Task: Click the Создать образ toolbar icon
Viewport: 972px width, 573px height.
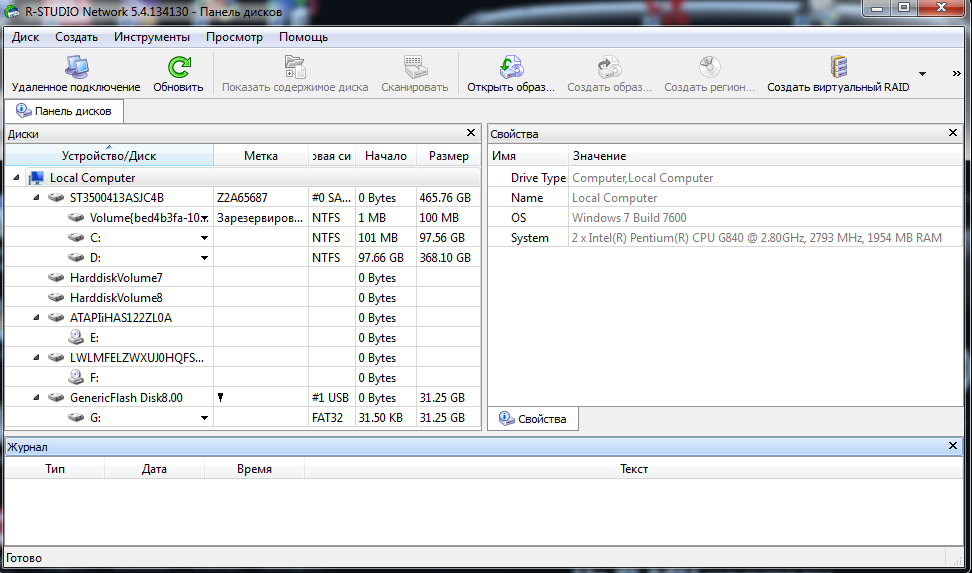Action: pyautogui.click(x=609, y=66)
